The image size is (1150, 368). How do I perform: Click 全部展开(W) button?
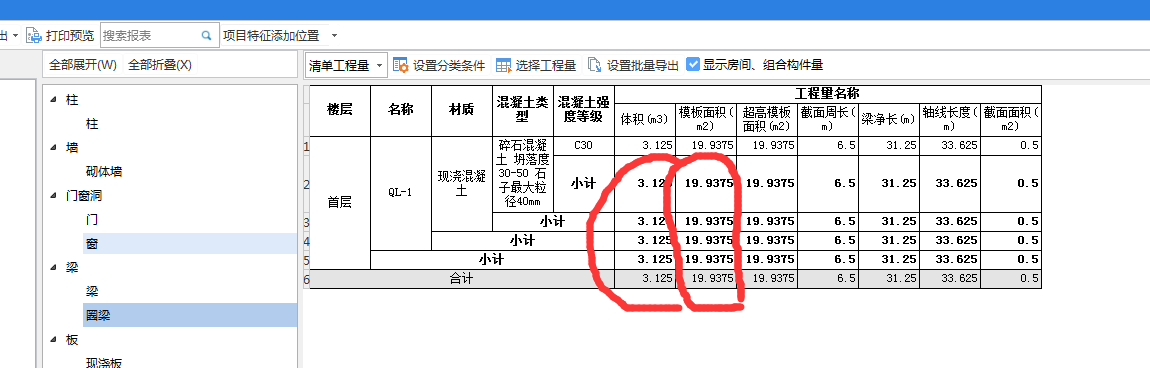pyautogui.click(x=83, y=65)
